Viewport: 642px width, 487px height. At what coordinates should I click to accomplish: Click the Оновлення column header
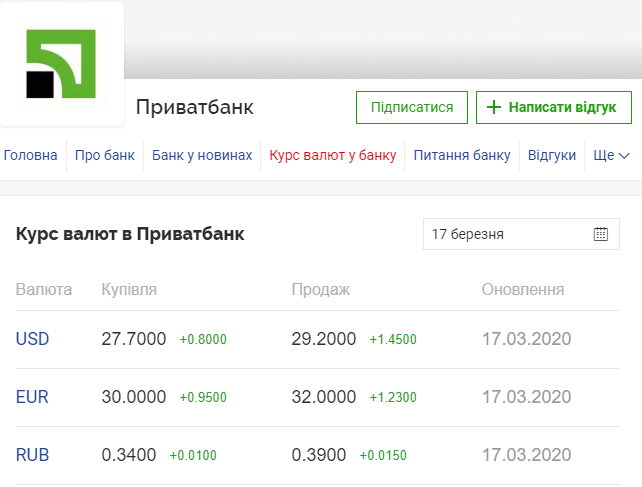(x=523, y=290)
